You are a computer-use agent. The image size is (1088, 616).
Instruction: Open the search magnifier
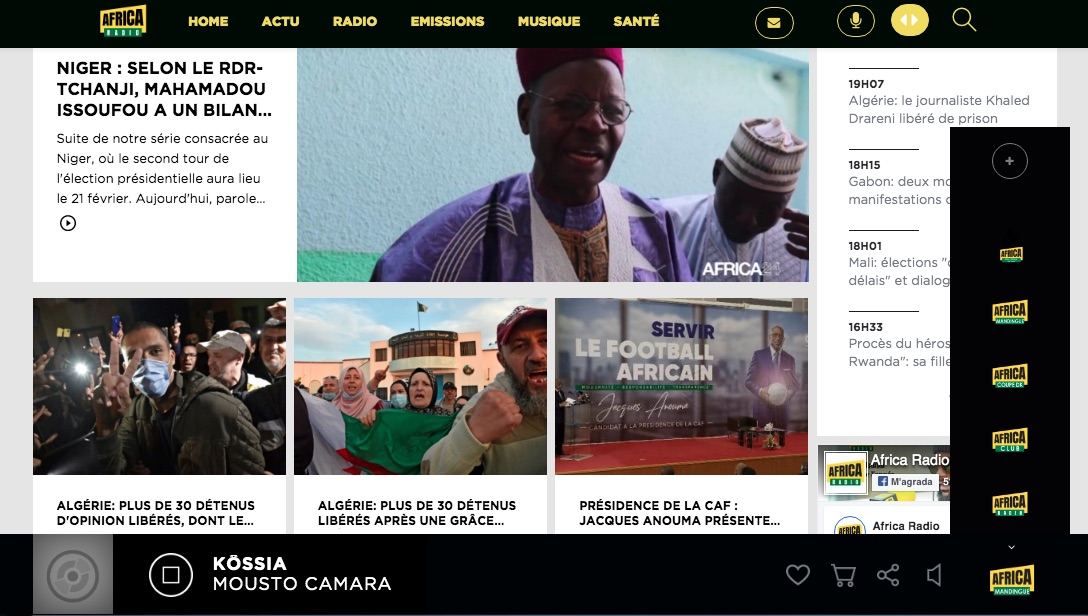964,20
